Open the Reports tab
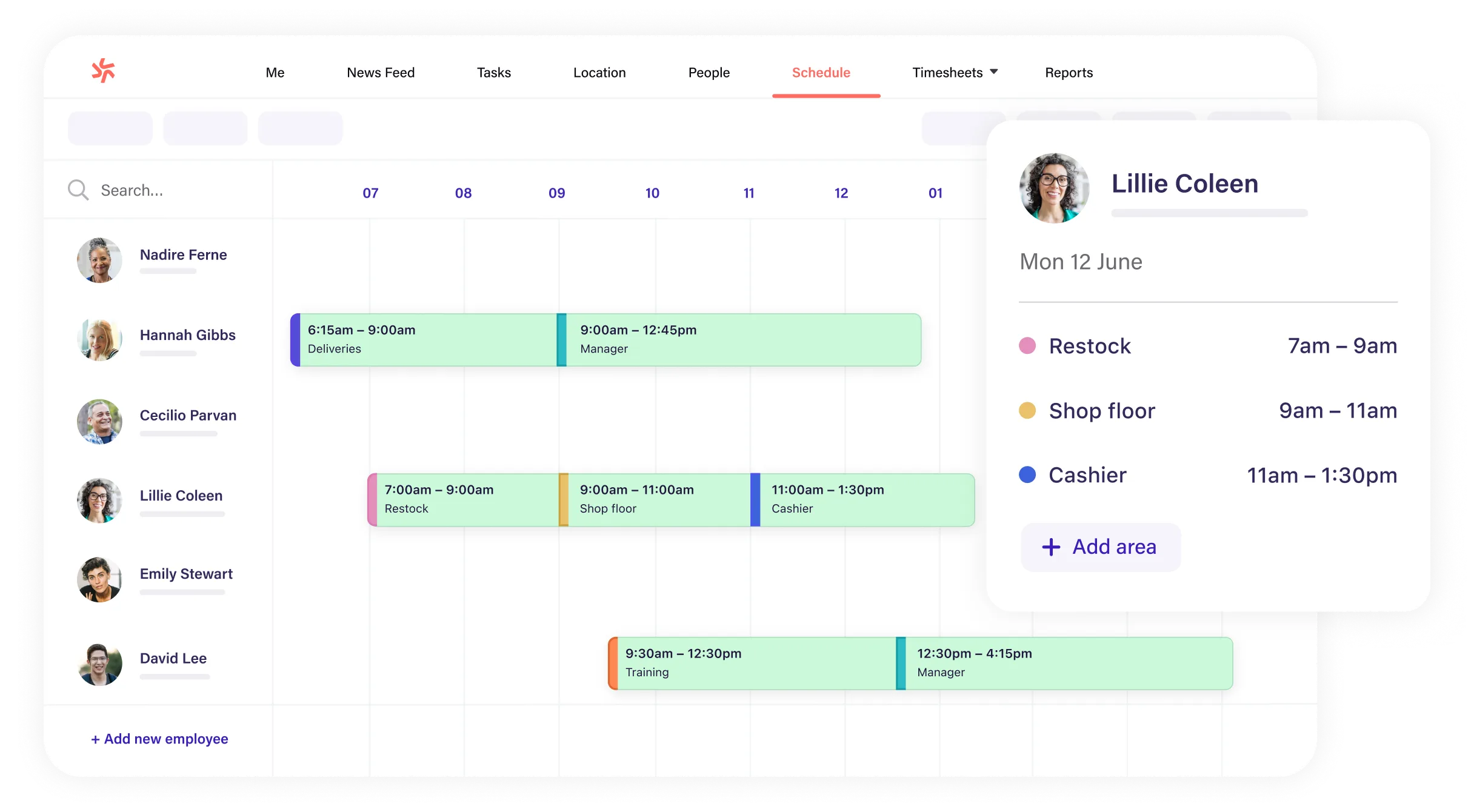The width and height of the screenshot is (1474, 812). pos(1069,72)
